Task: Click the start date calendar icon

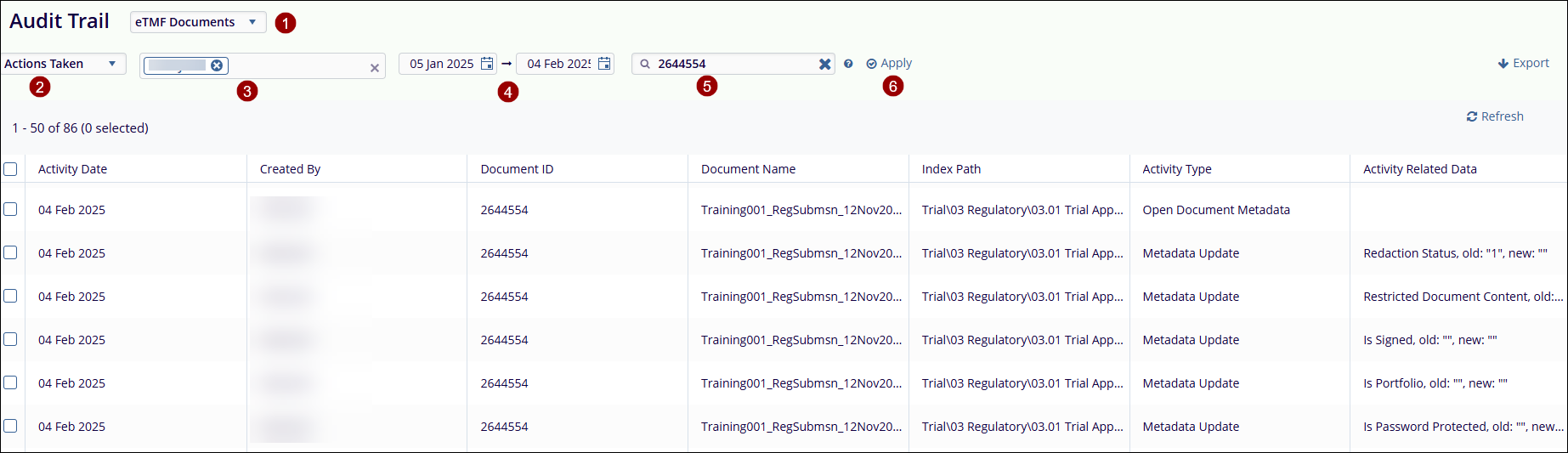Action: tap(487, 64)
